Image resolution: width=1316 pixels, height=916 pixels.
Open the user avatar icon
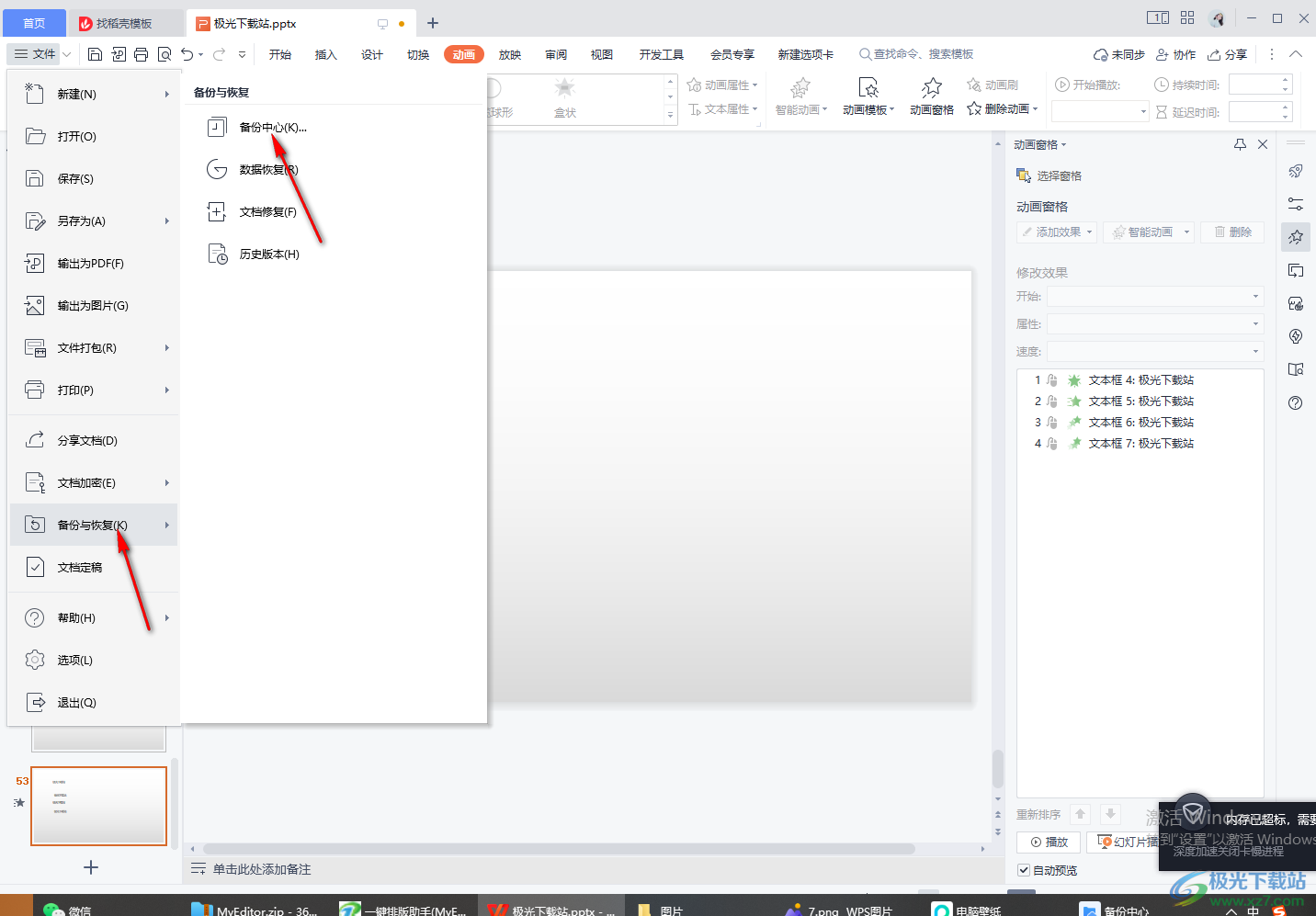pos(1218,18)
